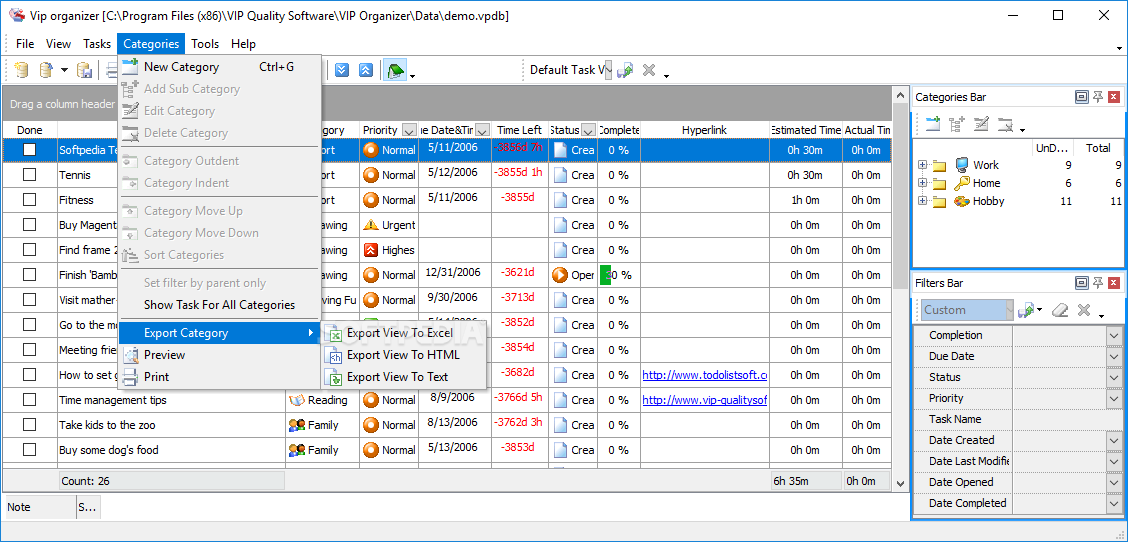
Task: Click the eraser clear-filter icon in Filters Bar
Action: [x=1060, y=310]
